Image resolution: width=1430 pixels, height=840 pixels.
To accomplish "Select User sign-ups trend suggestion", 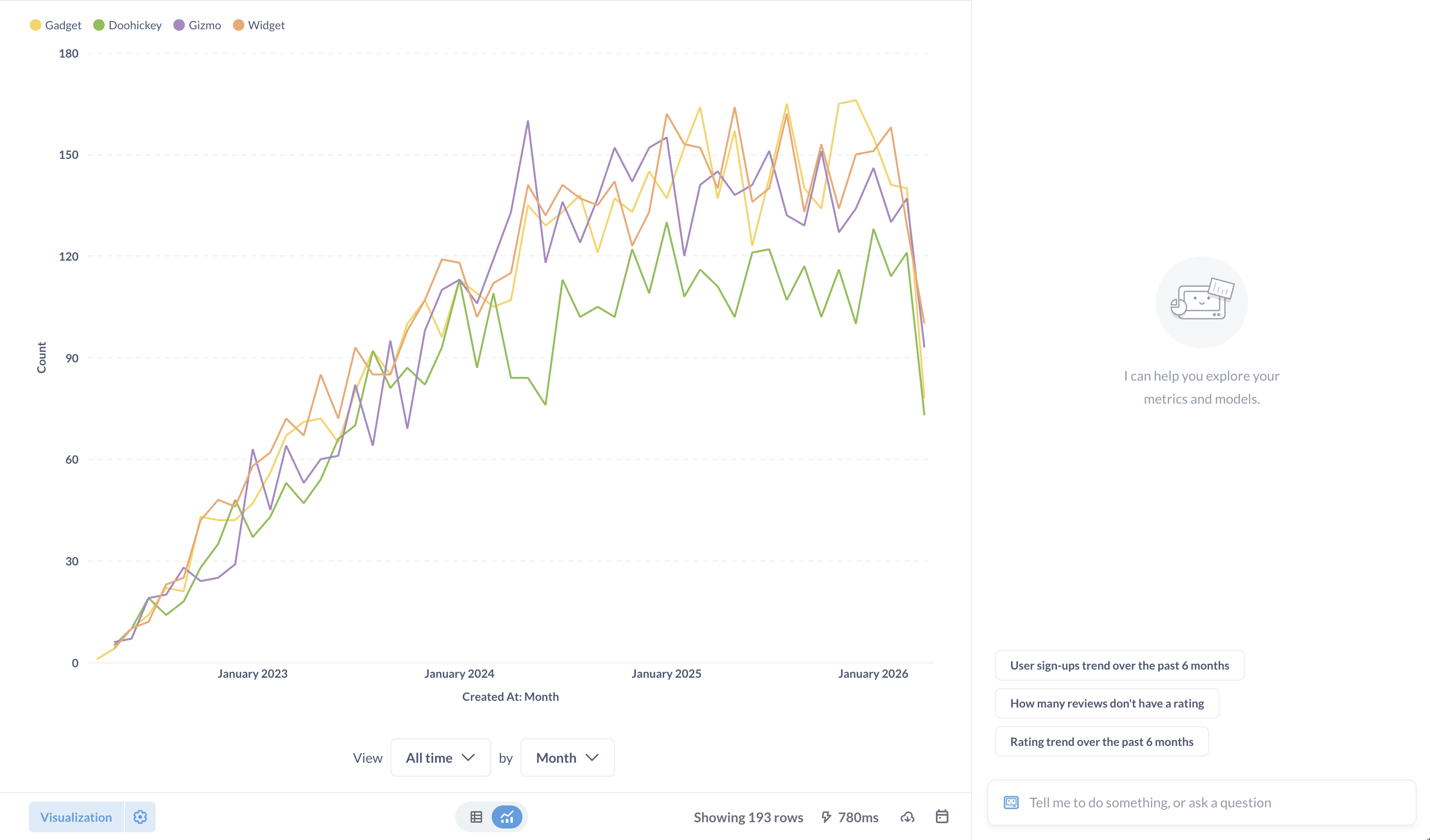I will coord(1119,665).
